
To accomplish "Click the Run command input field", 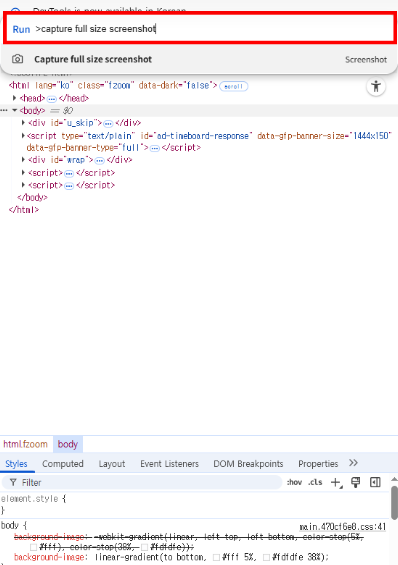I will coord(199,29).
